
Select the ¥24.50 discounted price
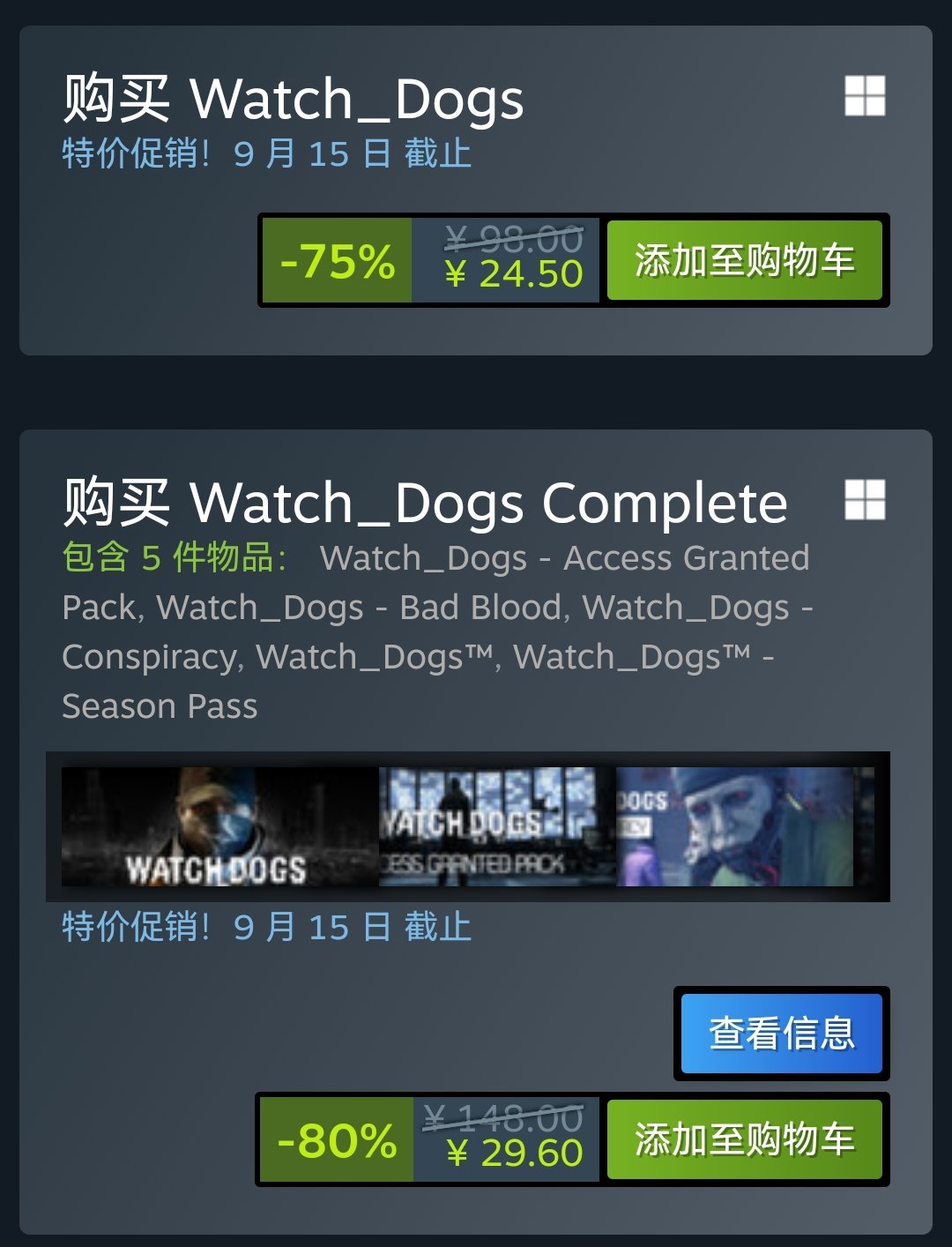[x=514, y=274]
